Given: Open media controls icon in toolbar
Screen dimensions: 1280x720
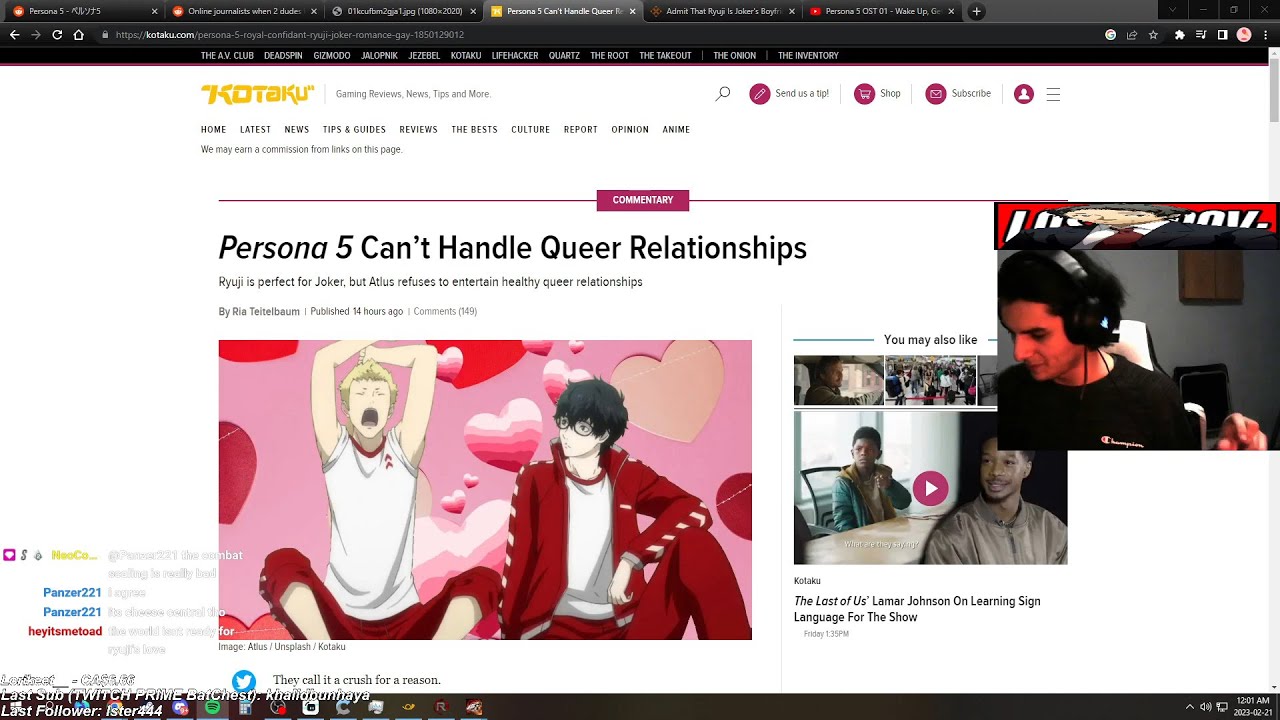Looking at the screenshot, I should click(1201, 34).
